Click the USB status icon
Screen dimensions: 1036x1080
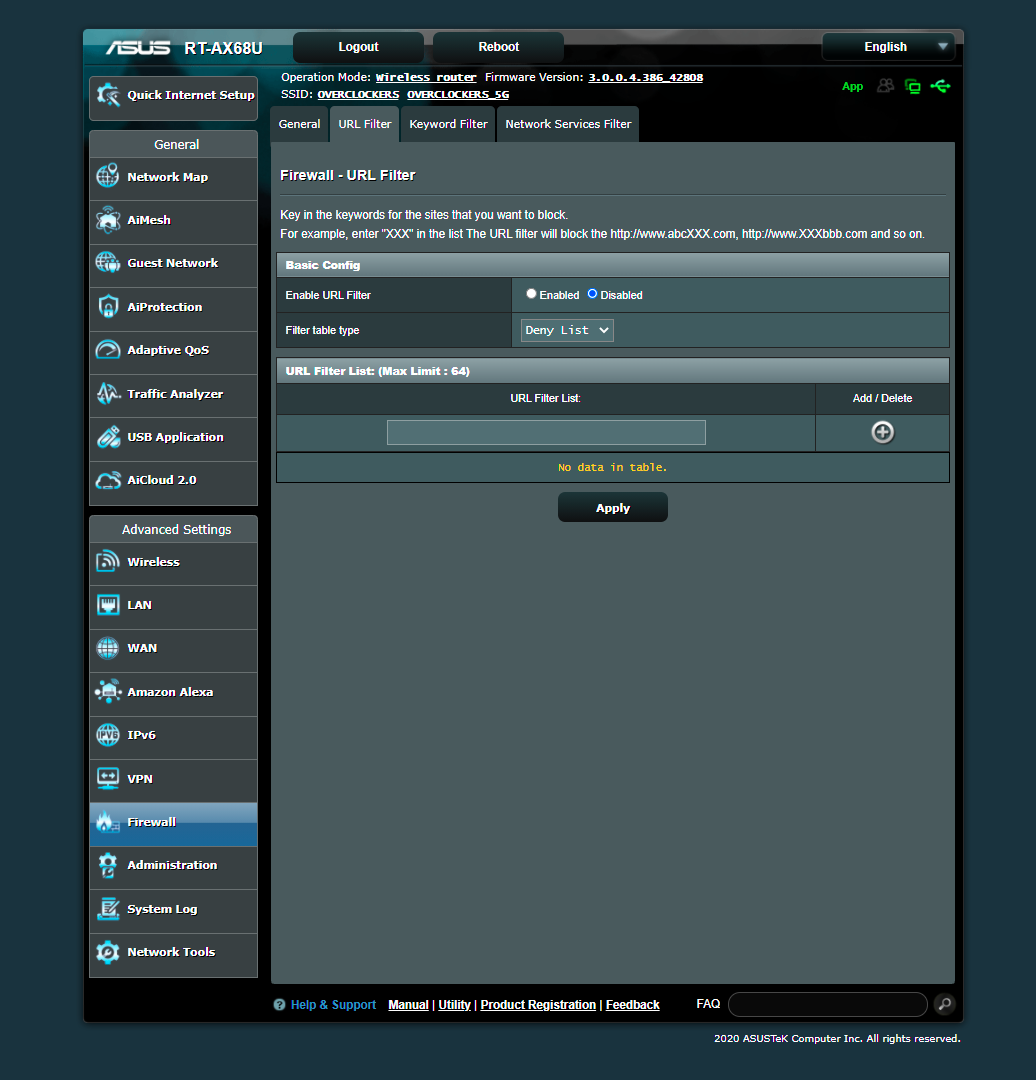tap(940, 86)
